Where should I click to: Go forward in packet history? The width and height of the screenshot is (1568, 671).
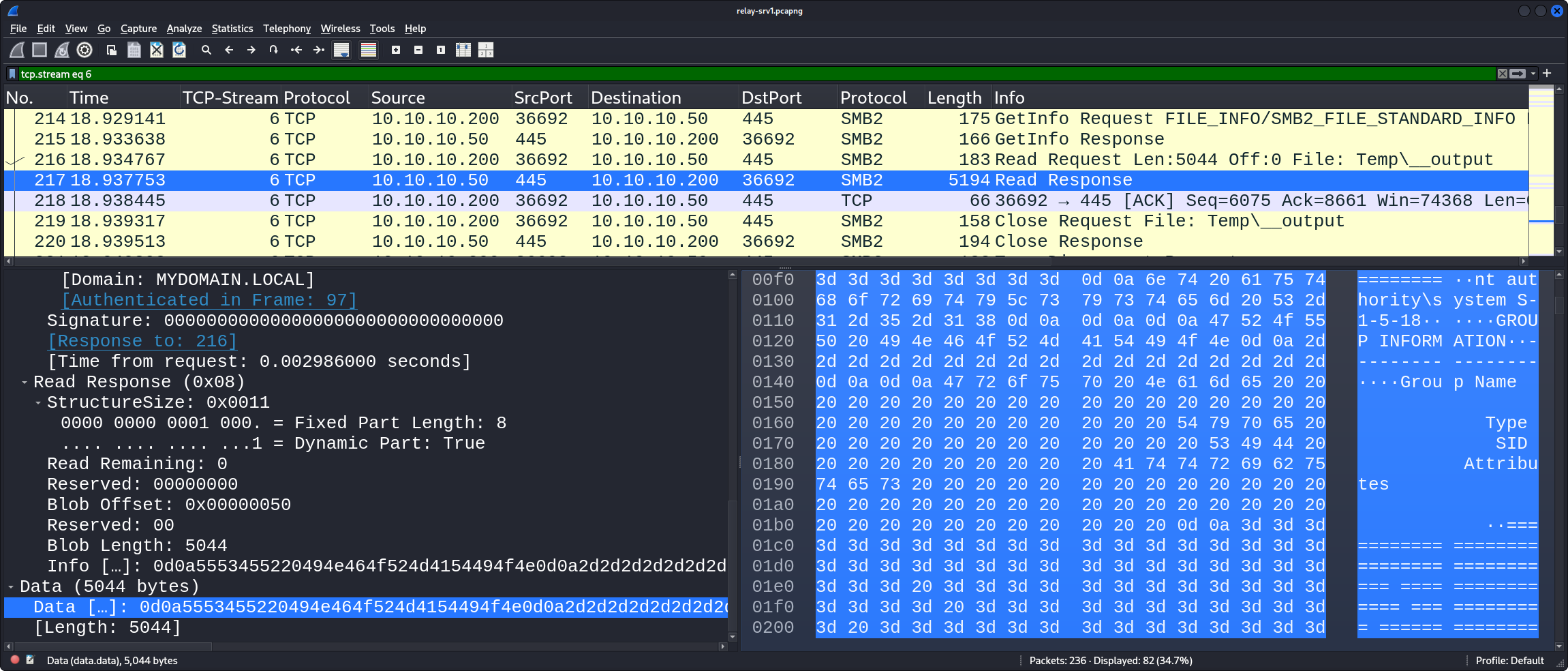[x=251, y=50]
